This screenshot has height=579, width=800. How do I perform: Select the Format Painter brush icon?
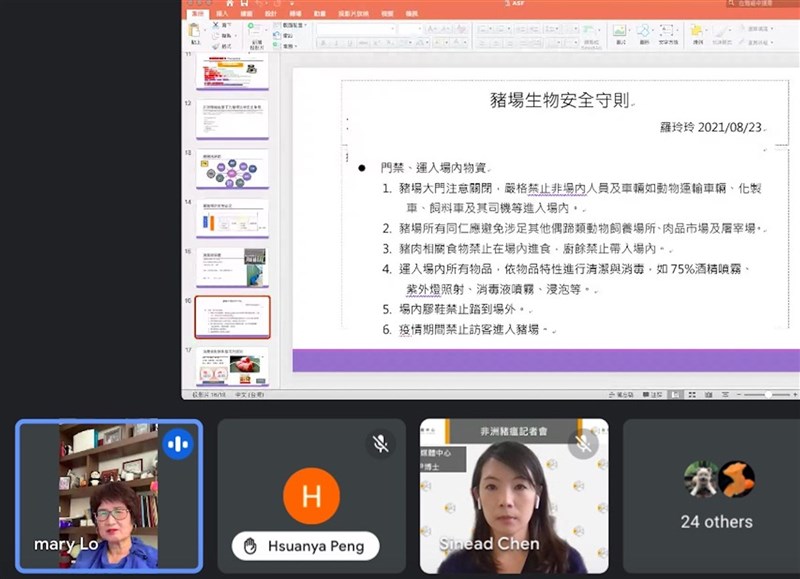[215, 46]
